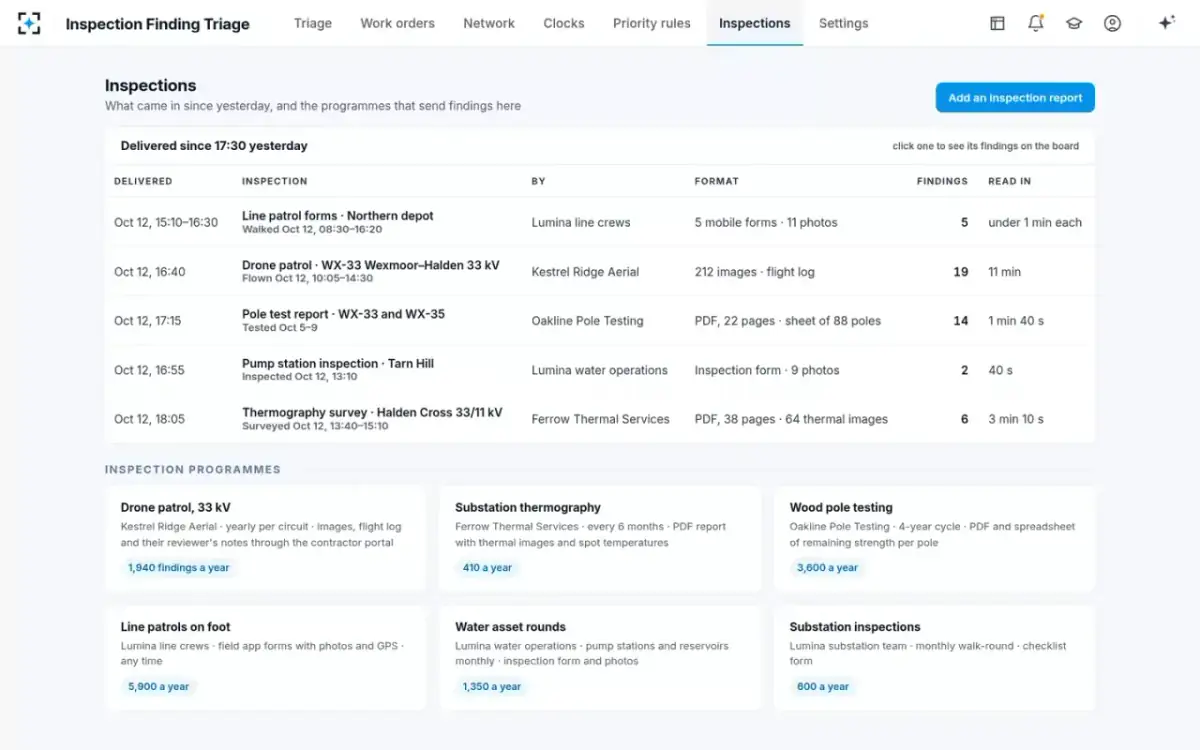Click Ferrow Thermal Services cell
This screenshot has height=750, width=1200.
[x=600, y=419]
